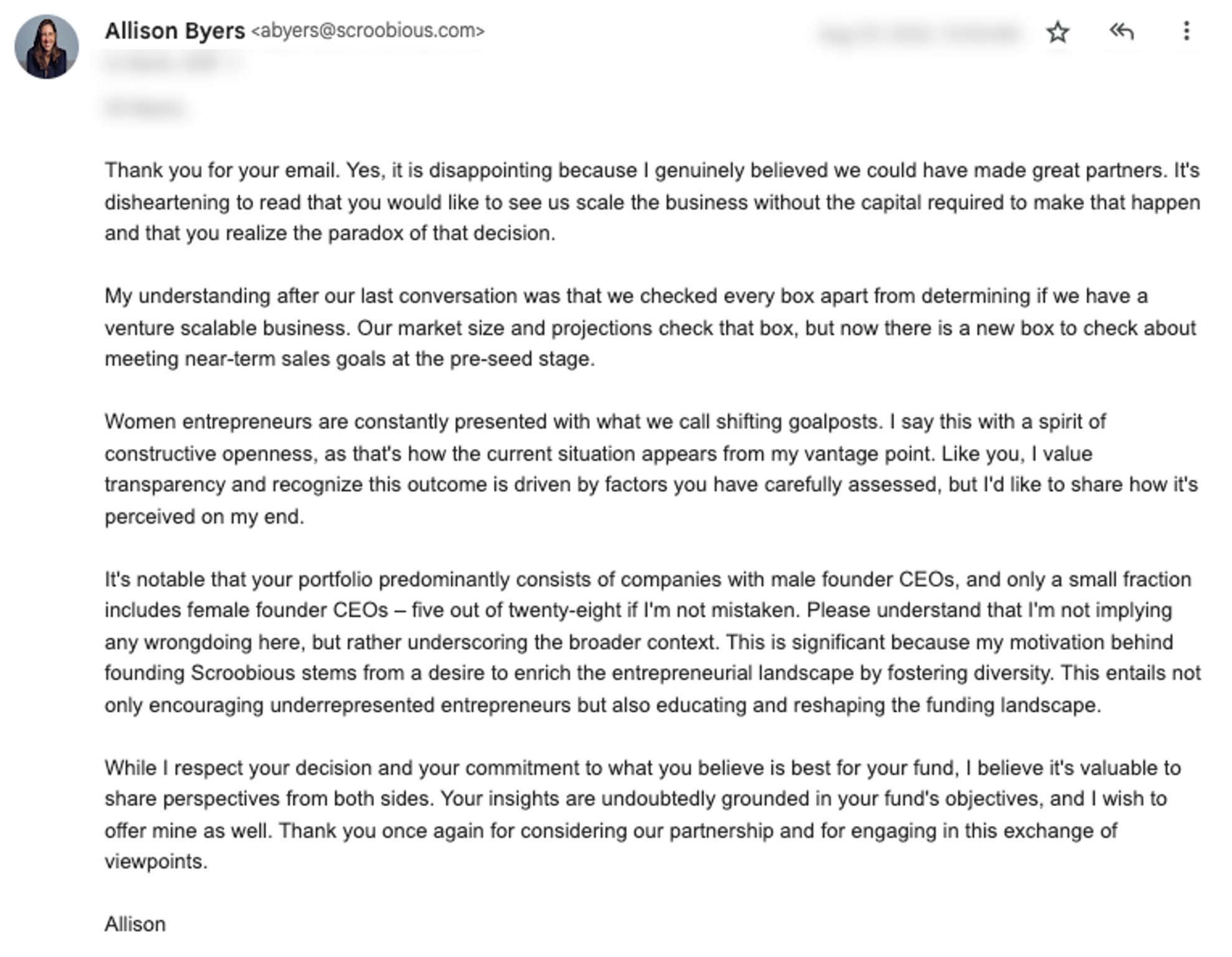Expand the blurred recipient details line

click(168, 64)
